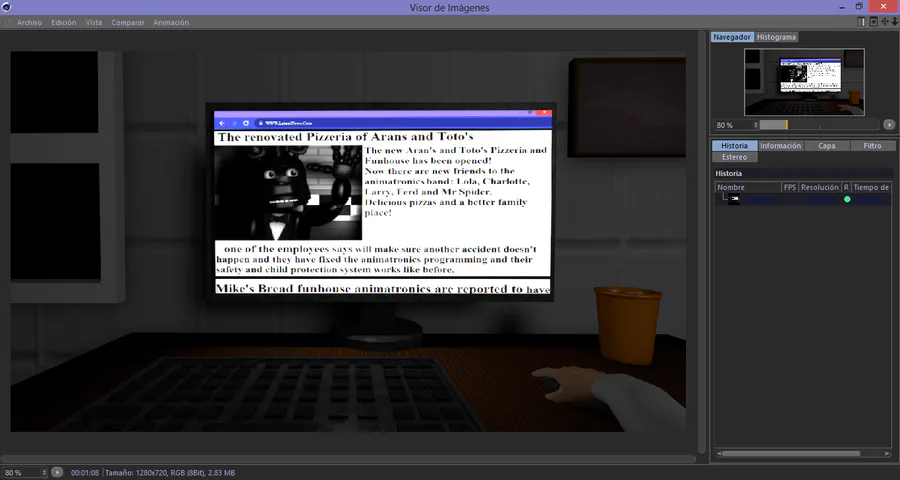Viewport: 900px width, 480px height.
Task: Click the Resolución column header
Action: coord(820,187)
